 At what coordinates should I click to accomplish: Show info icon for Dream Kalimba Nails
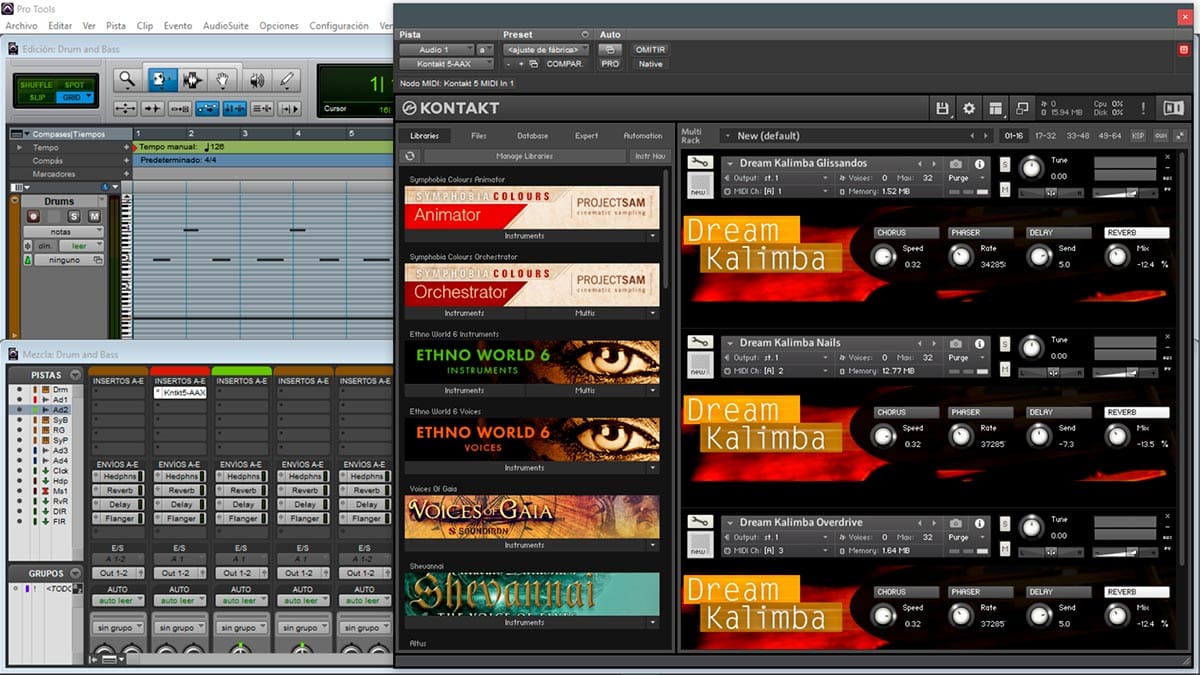(980, 343)
